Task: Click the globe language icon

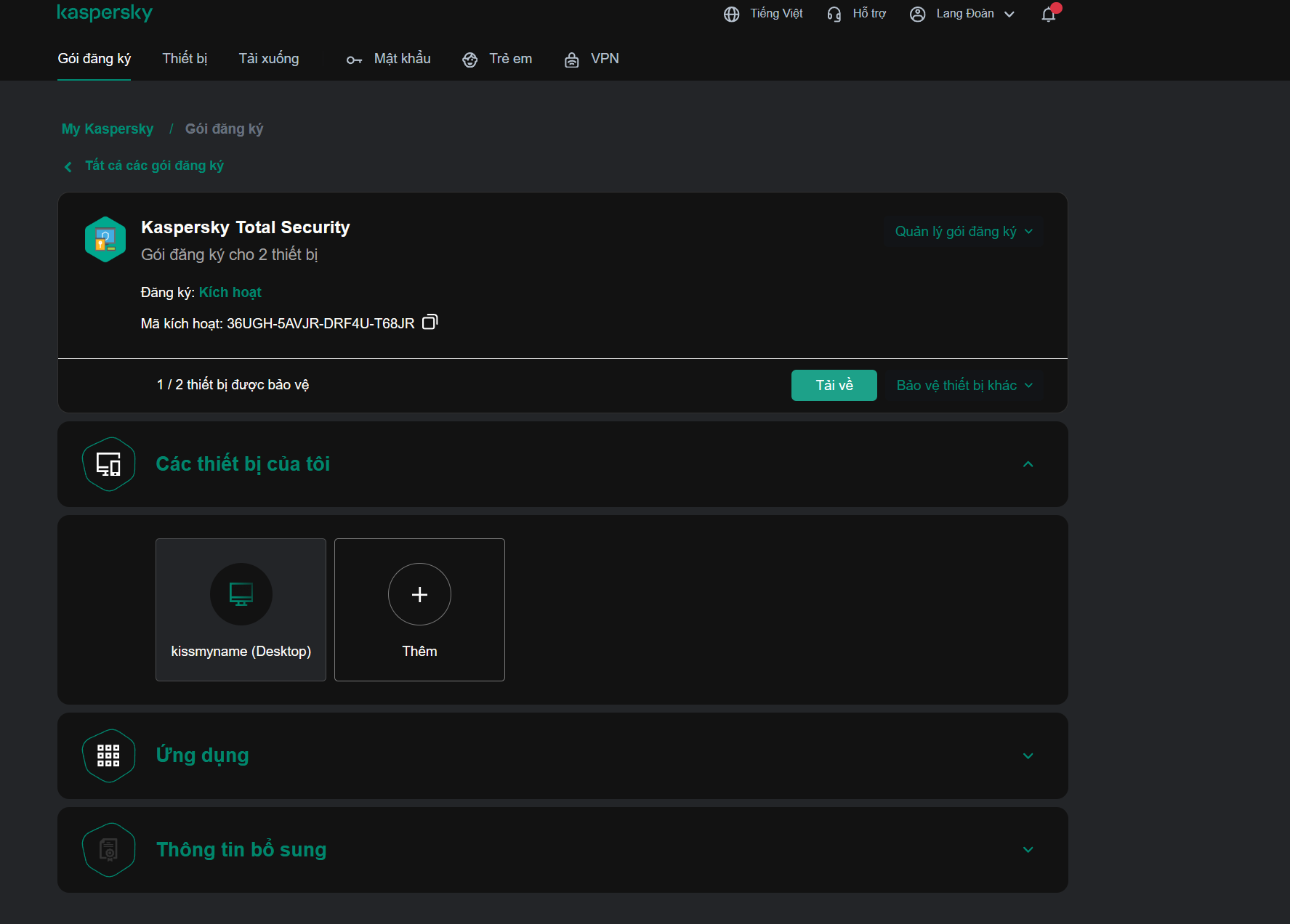Action: [731, 15]
